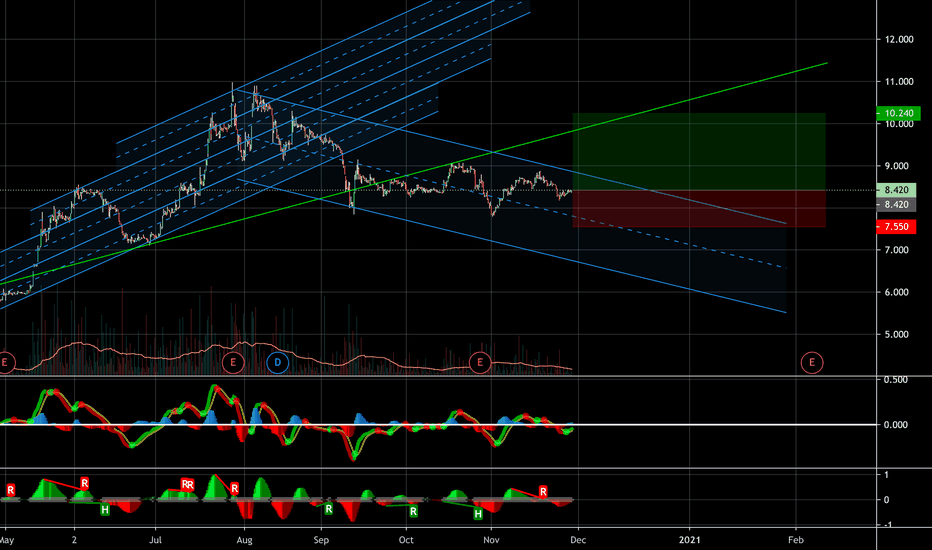Click the 6.000 price axis label

pyautogui.click(x=896, y=292)
